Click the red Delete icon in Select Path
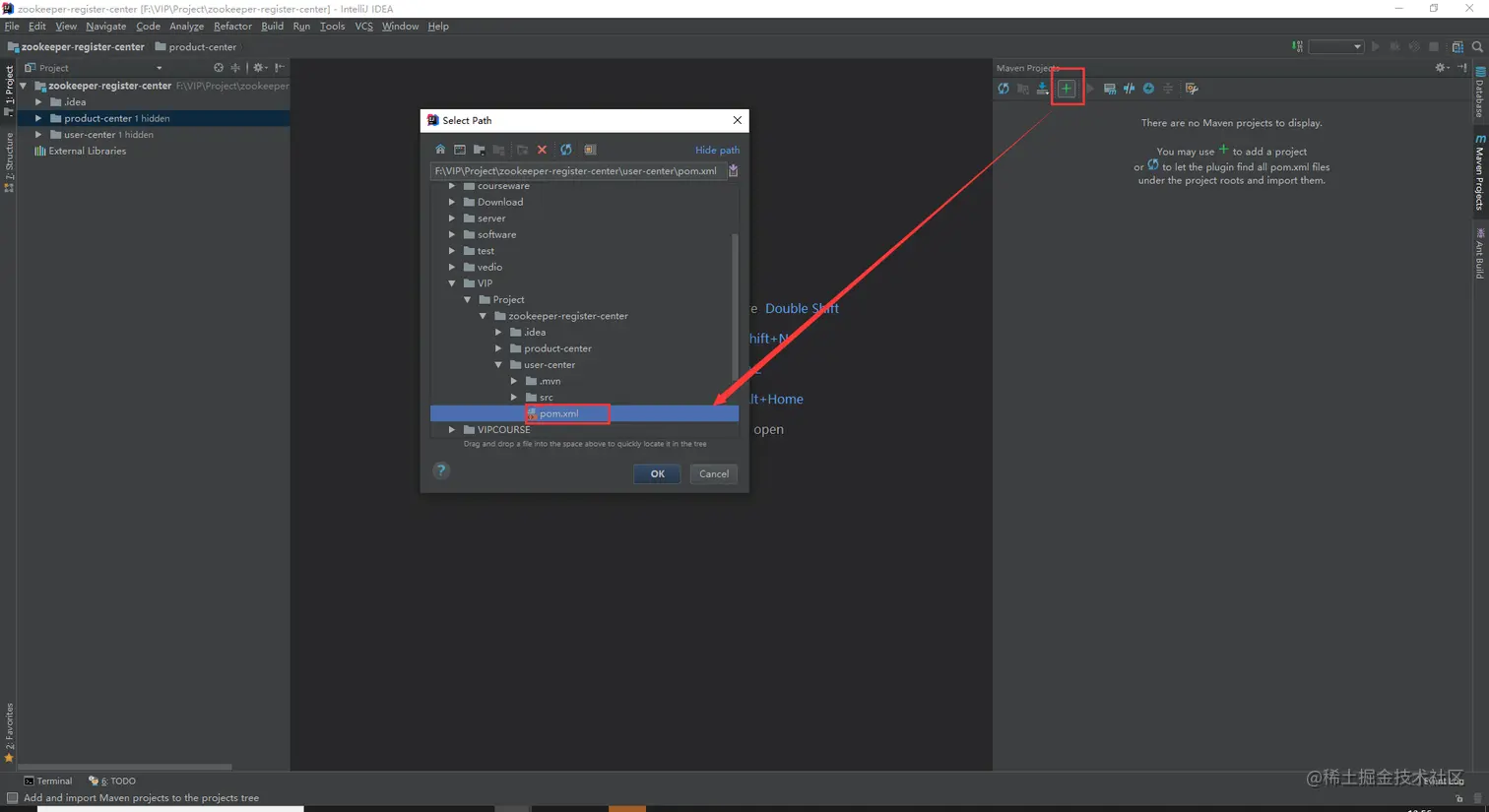Image resolution: width=1489 pixels, height=812 pixels. tap(542, 150)
